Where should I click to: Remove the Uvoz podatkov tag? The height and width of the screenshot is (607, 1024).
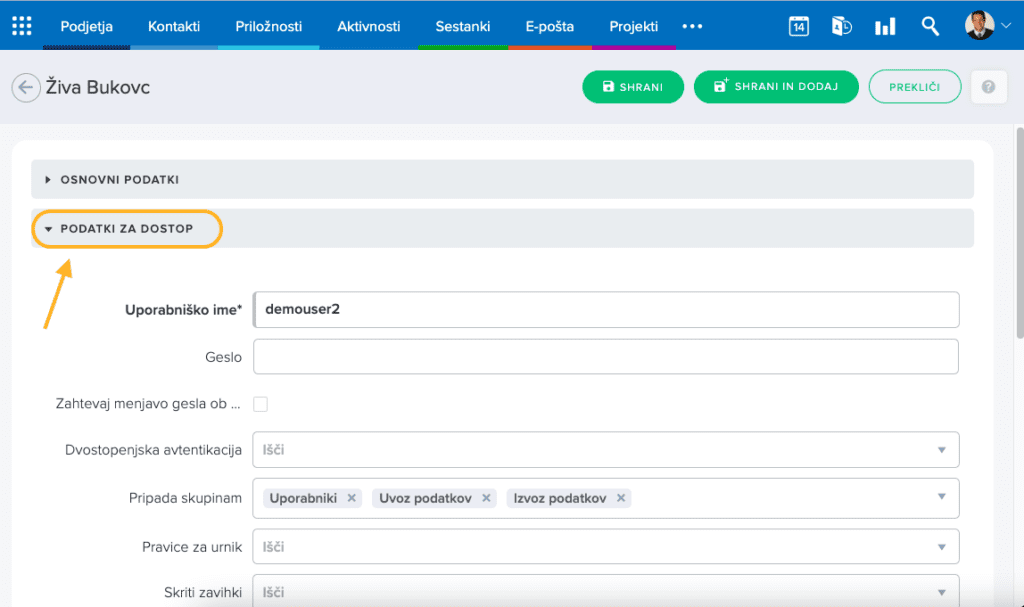pyautogui.click(x=486, y=498)
